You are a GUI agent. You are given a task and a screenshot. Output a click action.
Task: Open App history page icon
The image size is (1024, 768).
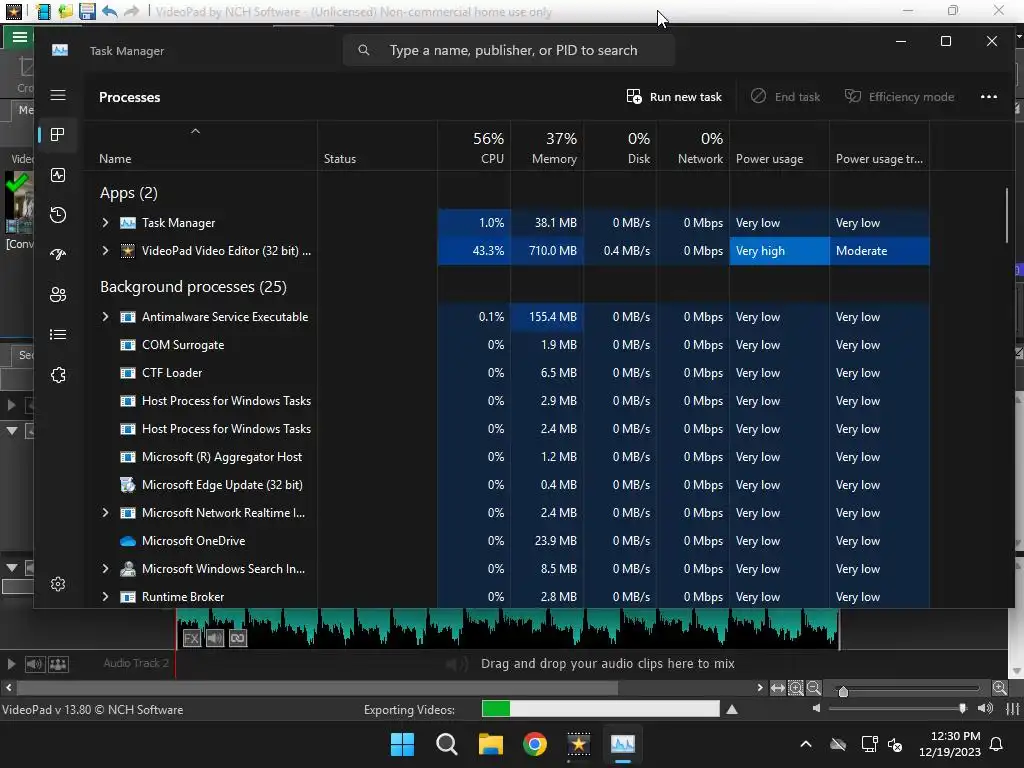click(x=58, y=215)
